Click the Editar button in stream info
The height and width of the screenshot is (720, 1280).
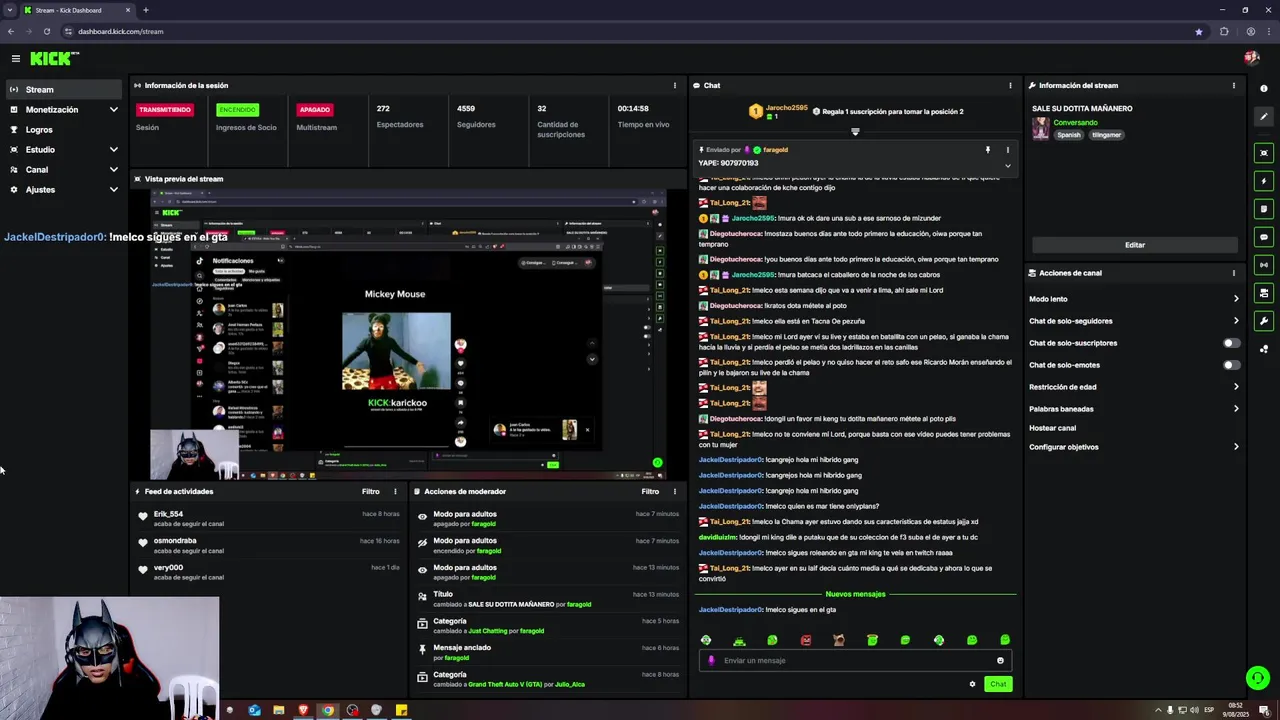[1135, 245]
